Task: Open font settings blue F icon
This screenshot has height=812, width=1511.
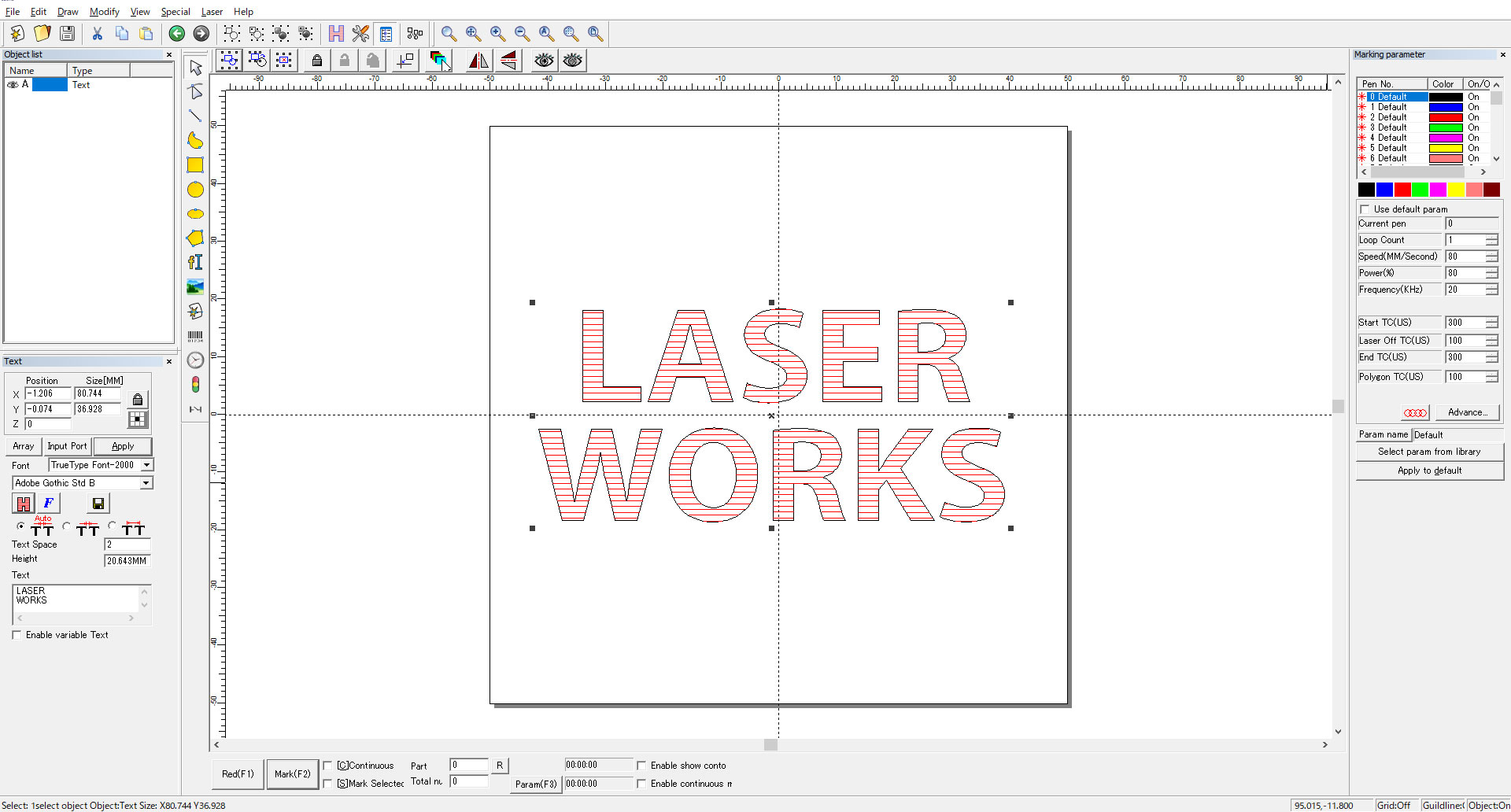Action: 48,504
